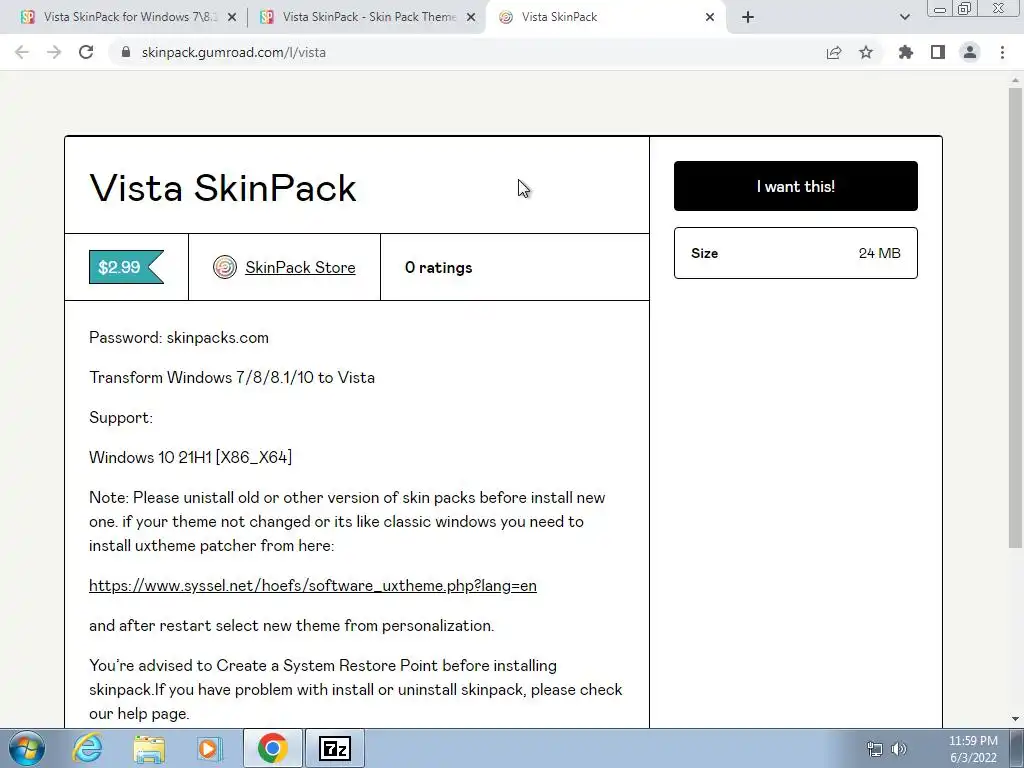Click the Vista SkinPack heading
Screen dimensions: 1024x768
pyautogui.click(x=223, y=188)
